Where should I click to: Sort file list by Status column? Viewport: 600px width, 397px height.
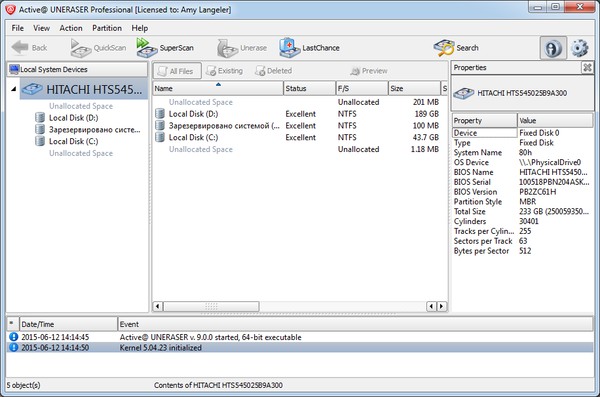tap(309, 88)
